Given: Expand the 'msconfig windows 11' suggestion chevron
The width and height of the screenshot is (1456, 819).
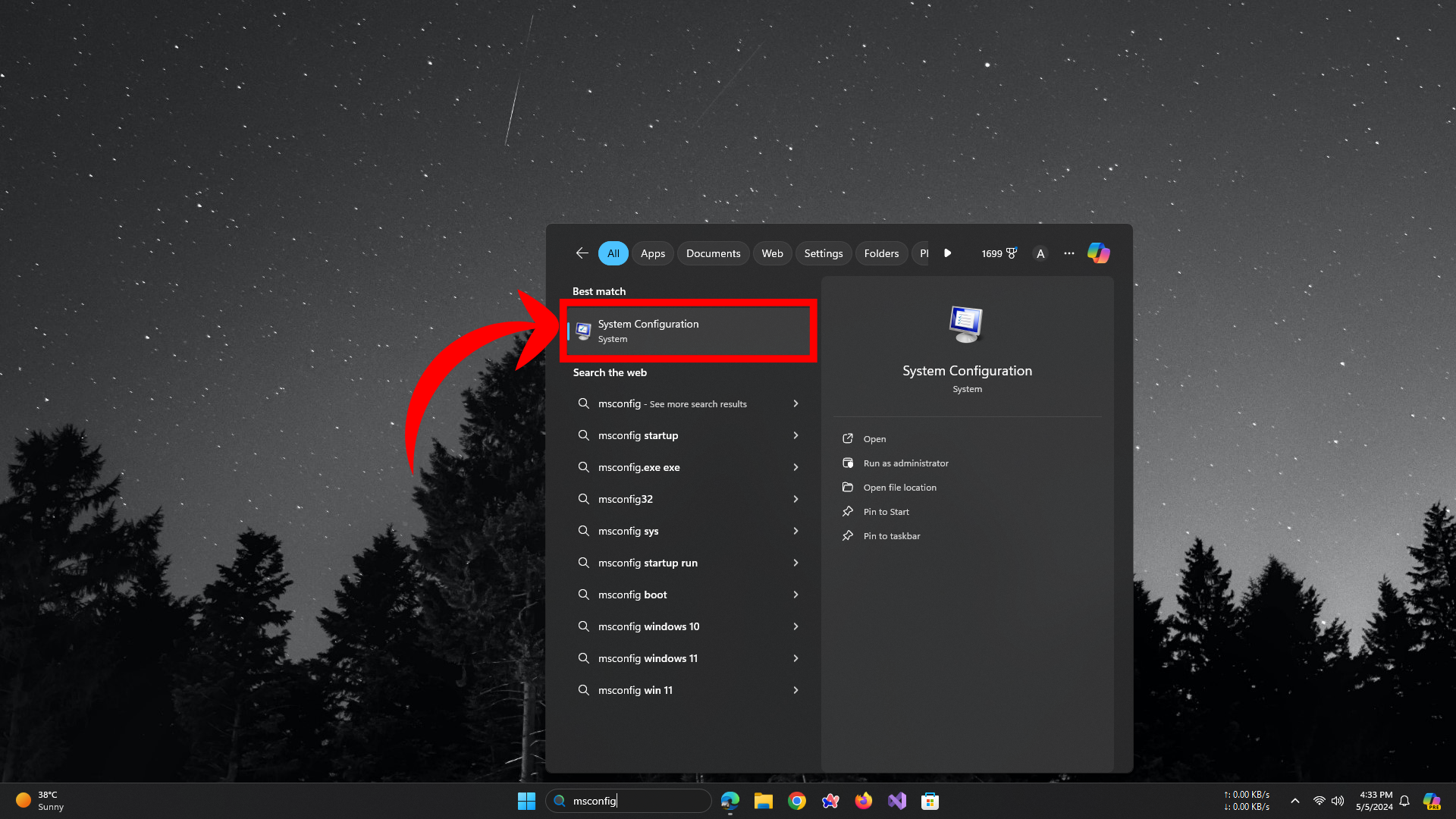Looking at the screenshot, I should 795,658.
